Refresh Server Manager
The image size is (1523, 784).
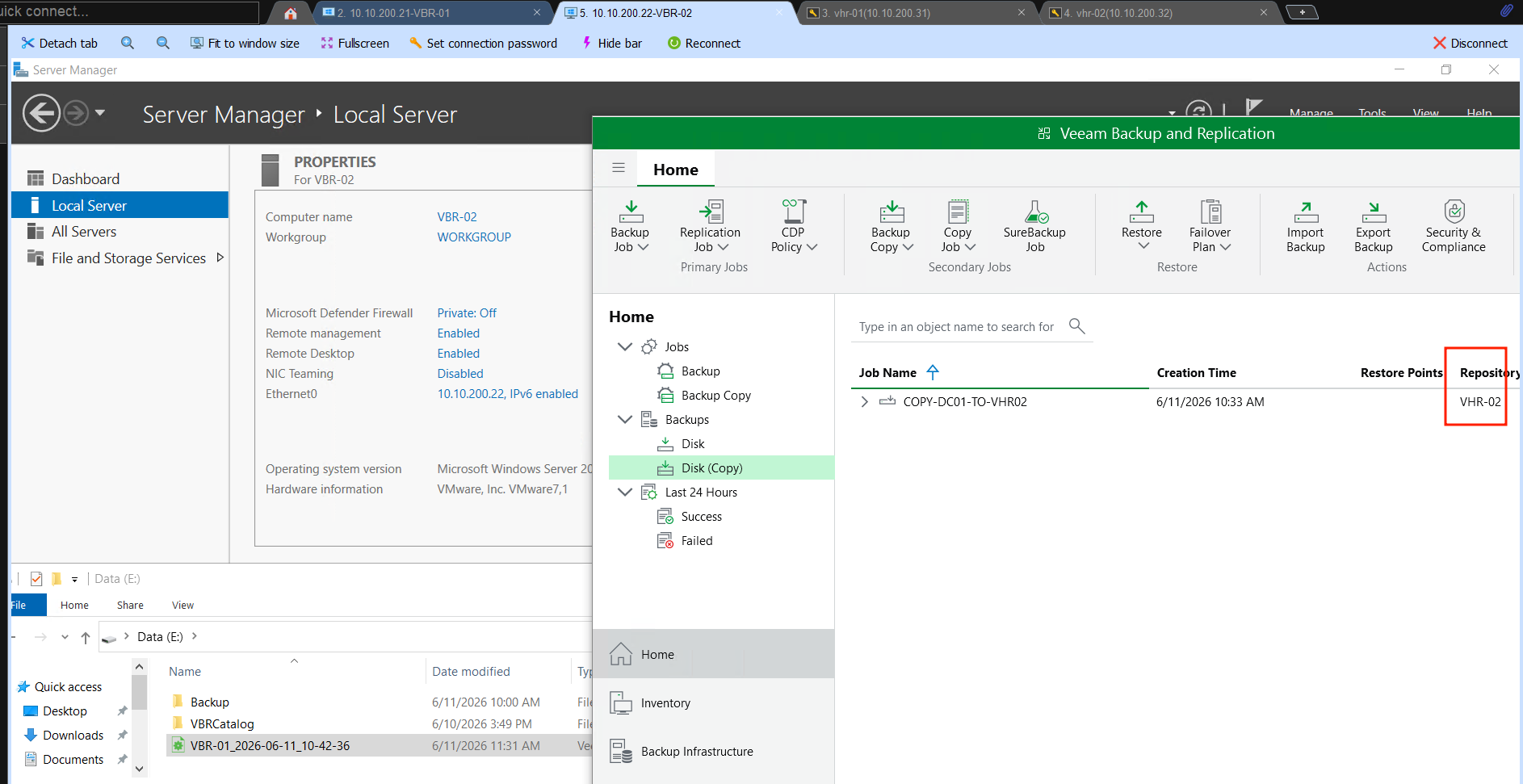click(x=1198, y=110)
